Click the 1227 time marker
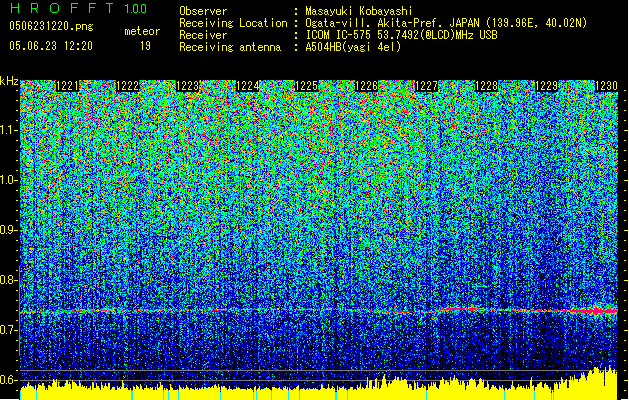 [426, 86]
